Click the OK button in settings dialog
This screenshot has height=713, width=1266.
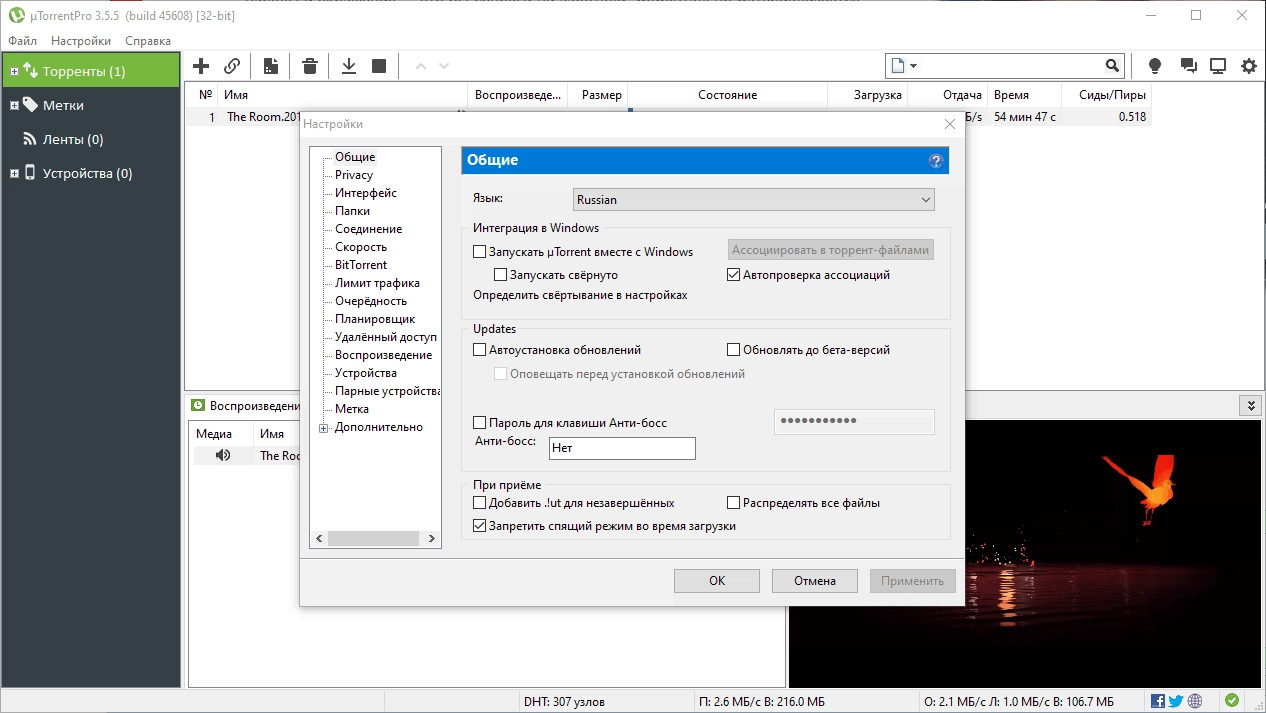[x=717, y=581]
